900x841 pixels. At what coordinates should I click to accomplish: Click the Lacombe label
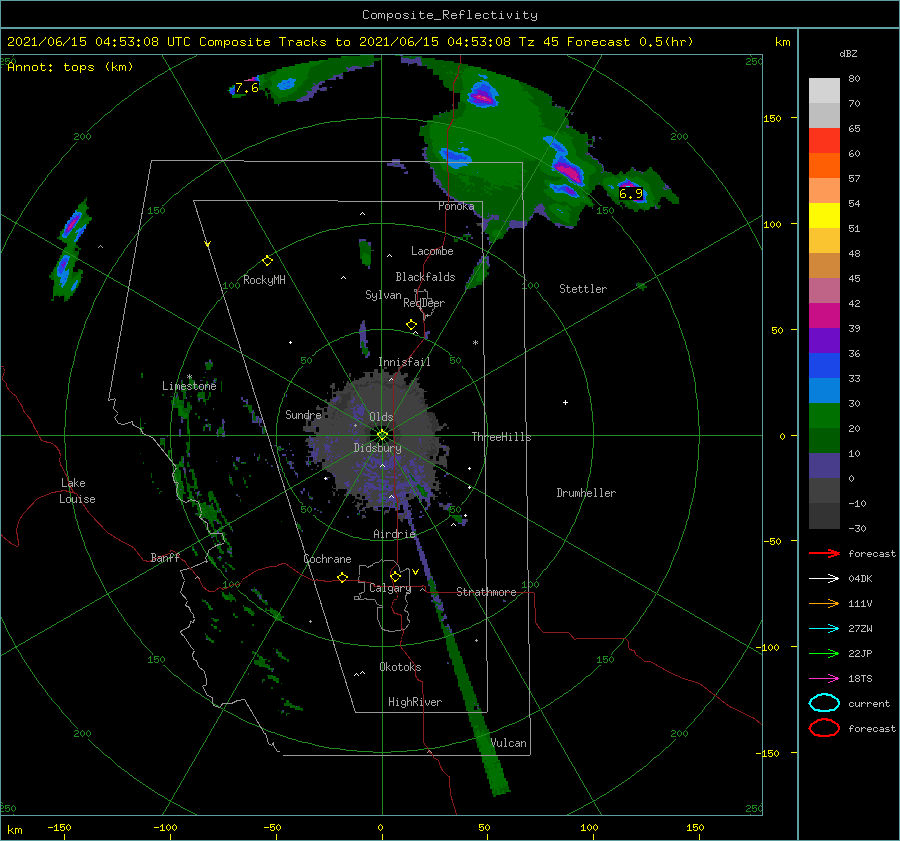[432, 251]
